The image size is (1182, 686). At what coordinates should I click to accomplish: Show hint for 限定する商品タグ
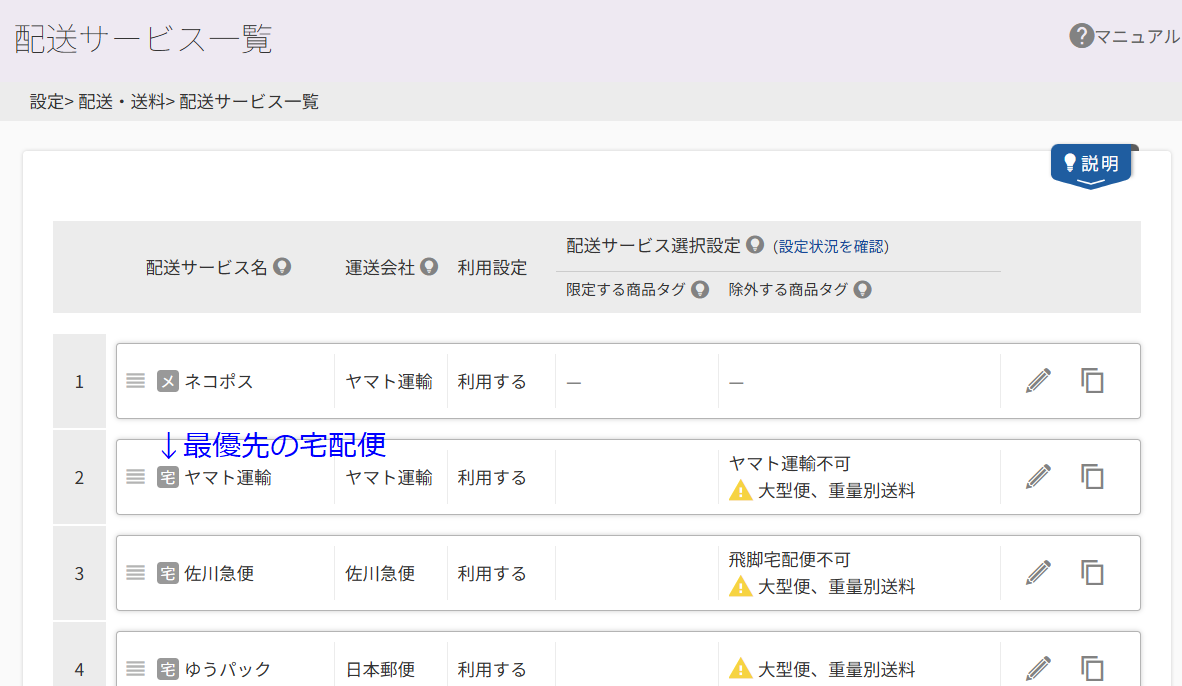(700, 289)
